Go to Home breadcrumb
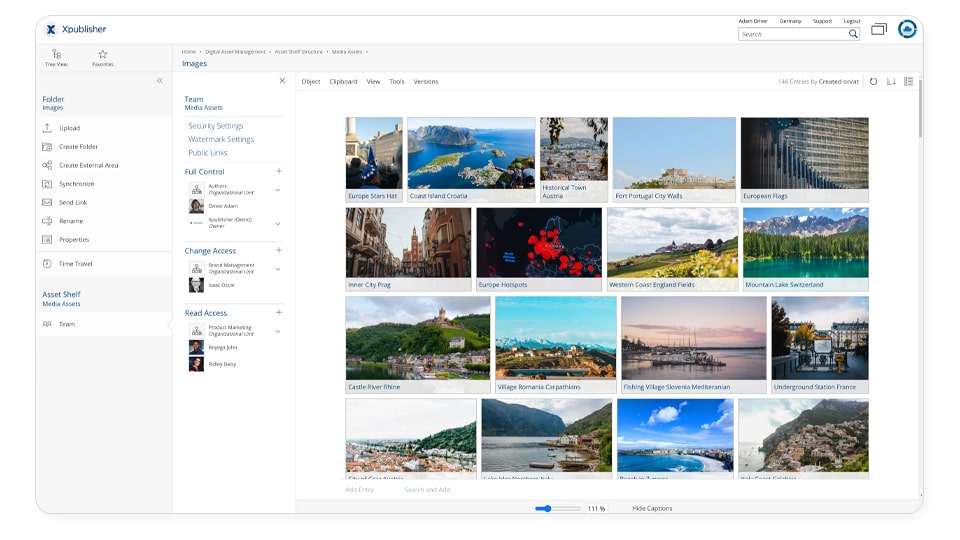This screenshot has width=960, height=540. pyautogui.click(x=189, y=52)
